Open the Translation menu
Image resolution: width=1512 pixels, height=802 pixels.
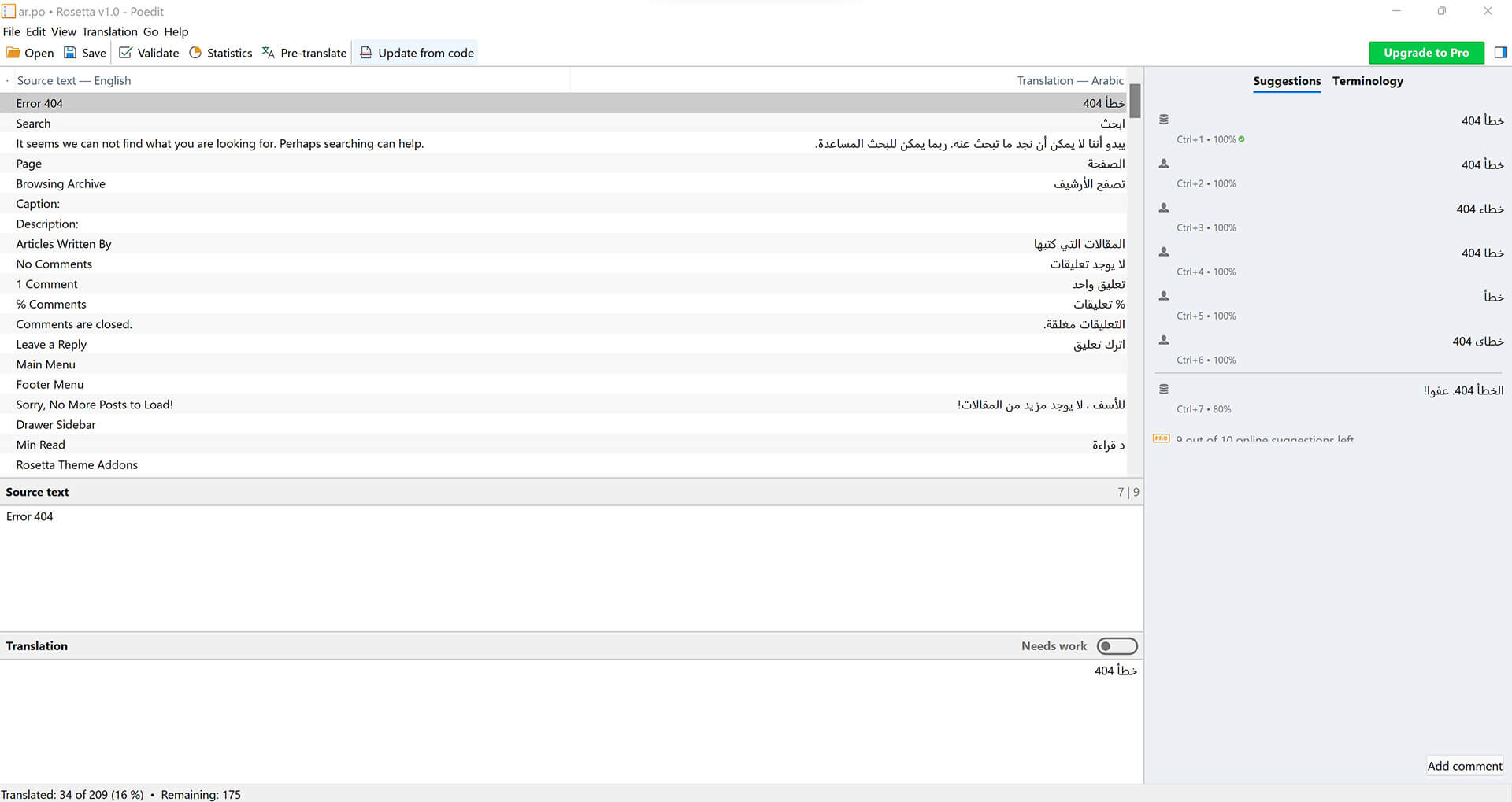[x=109, y=31]
